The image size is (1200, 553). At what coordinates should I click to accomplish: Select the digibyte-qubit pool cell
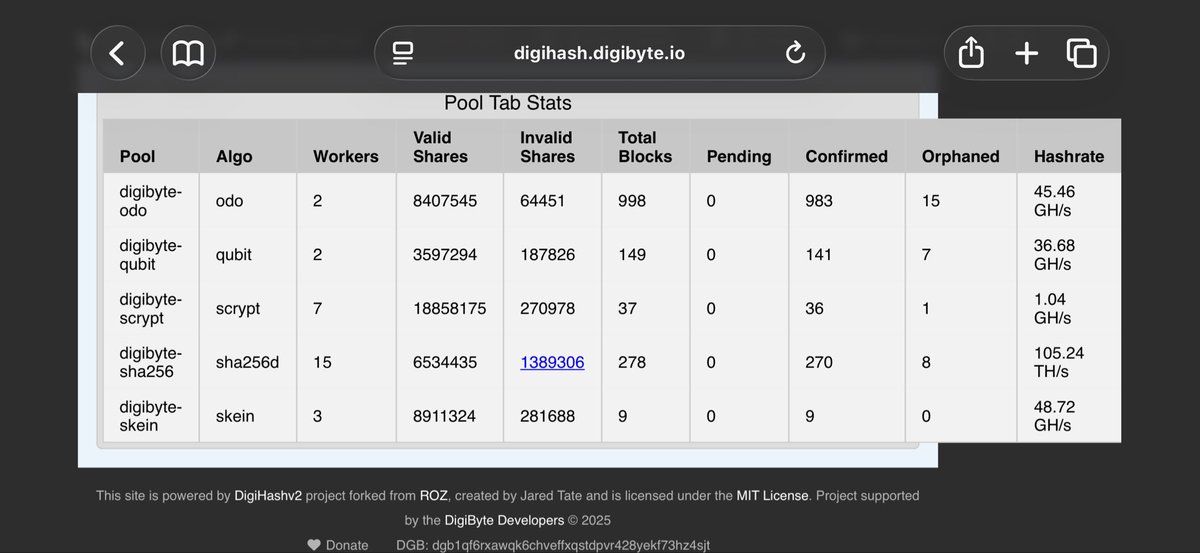[151, 255]
